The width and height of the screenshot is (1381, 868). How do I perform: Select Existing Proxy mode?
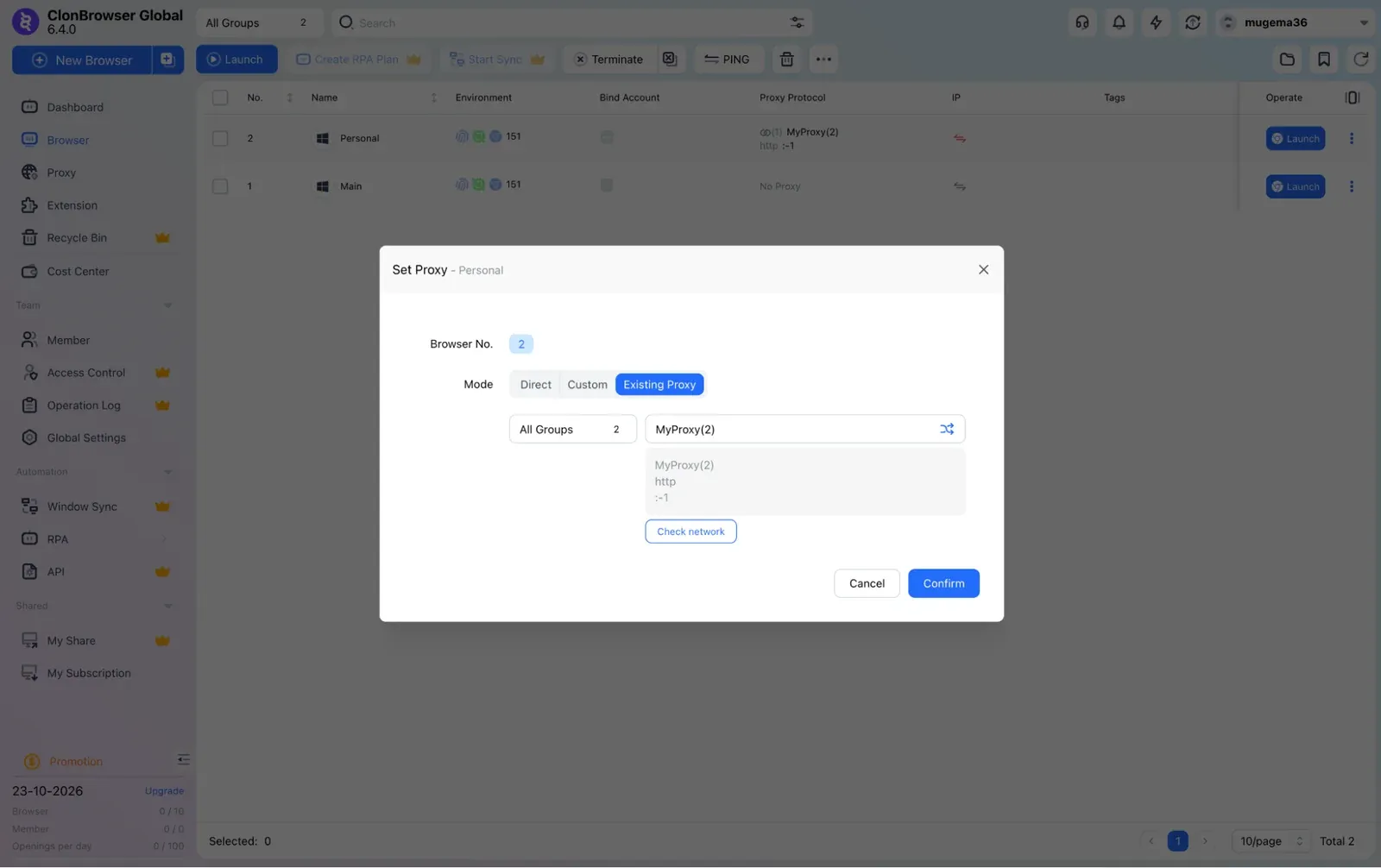pos(659,385)
